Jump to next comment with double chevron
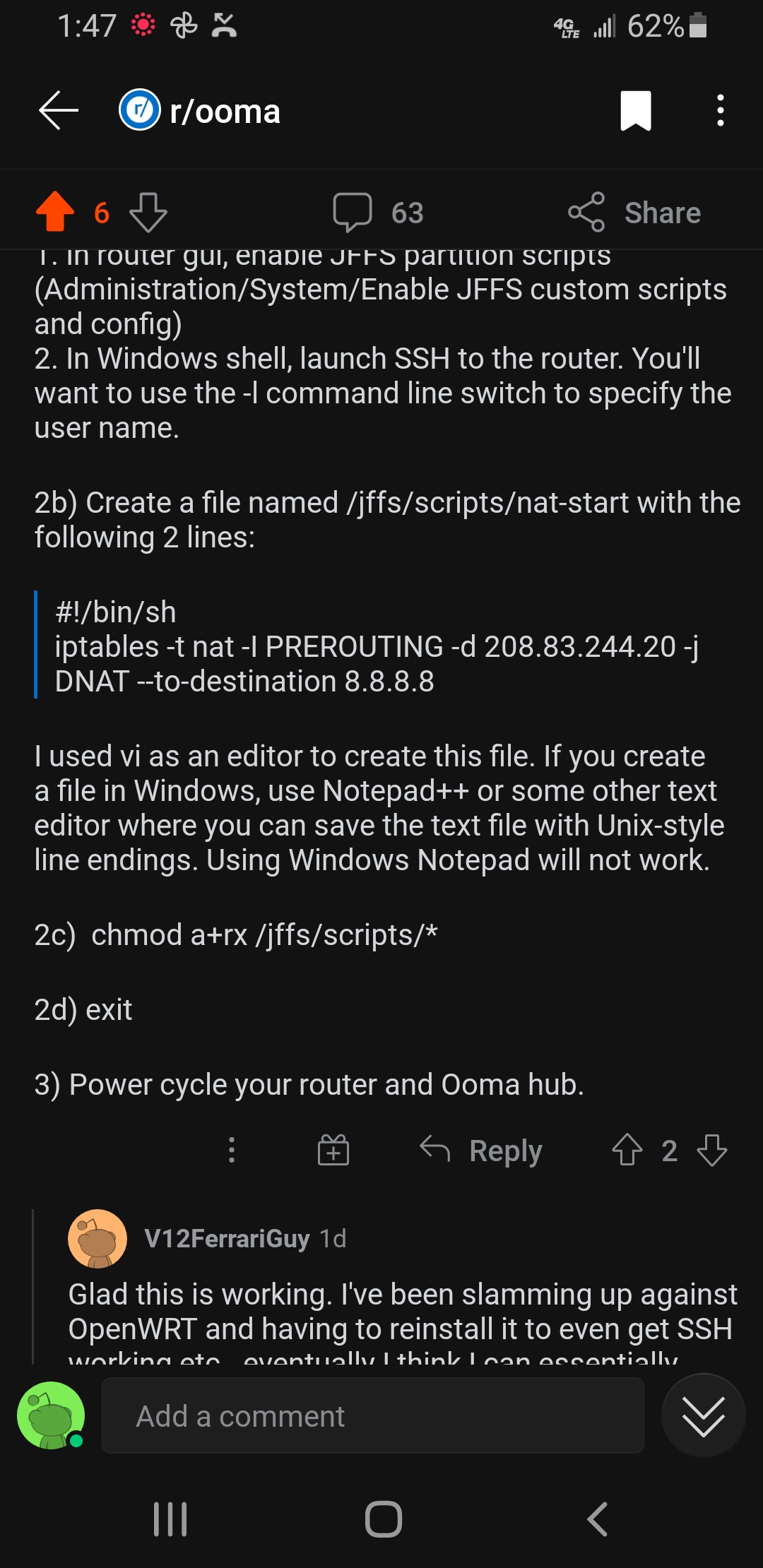 point(703,1416)
